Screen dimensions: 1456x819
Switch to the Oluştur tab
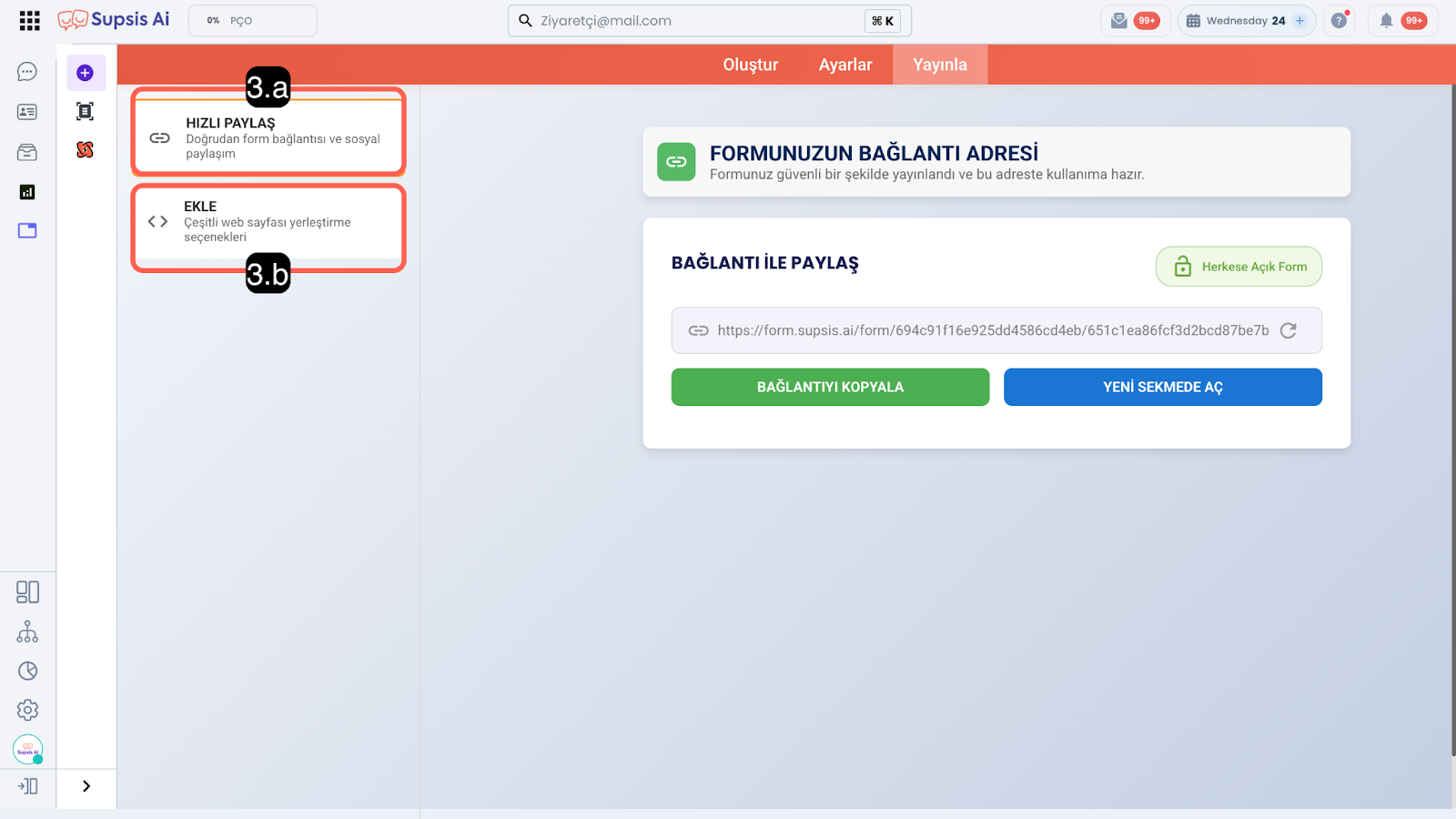tap(750, 65)
